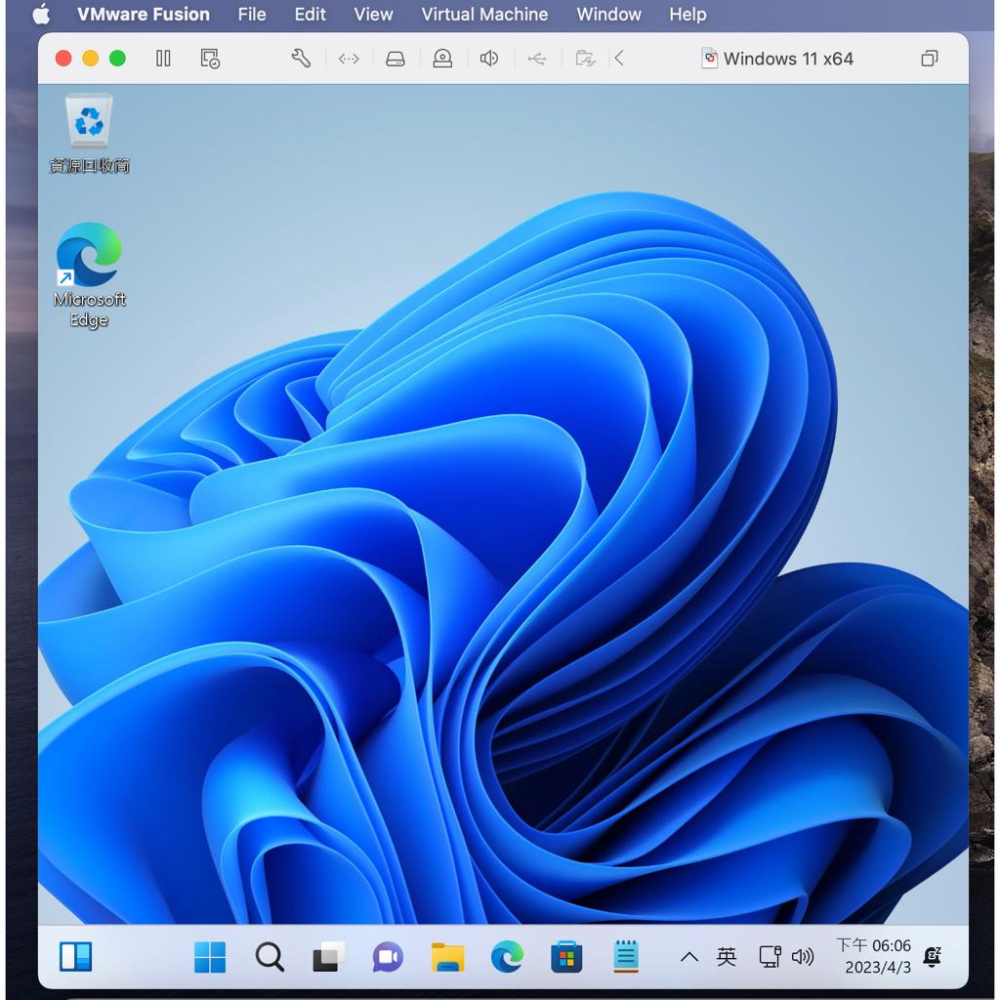
Task: Open Notepad from the Windows taskbar
Action: pos(627,956)
